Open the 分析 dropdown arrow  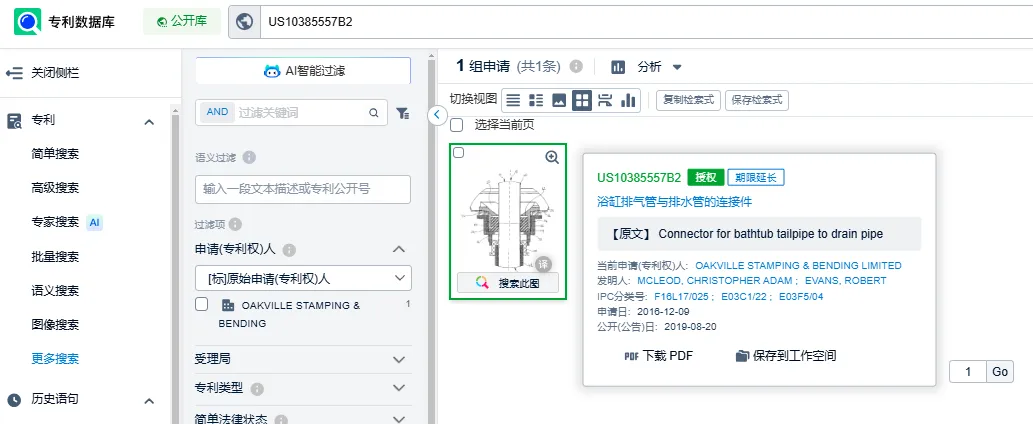[x=677, y=67]
